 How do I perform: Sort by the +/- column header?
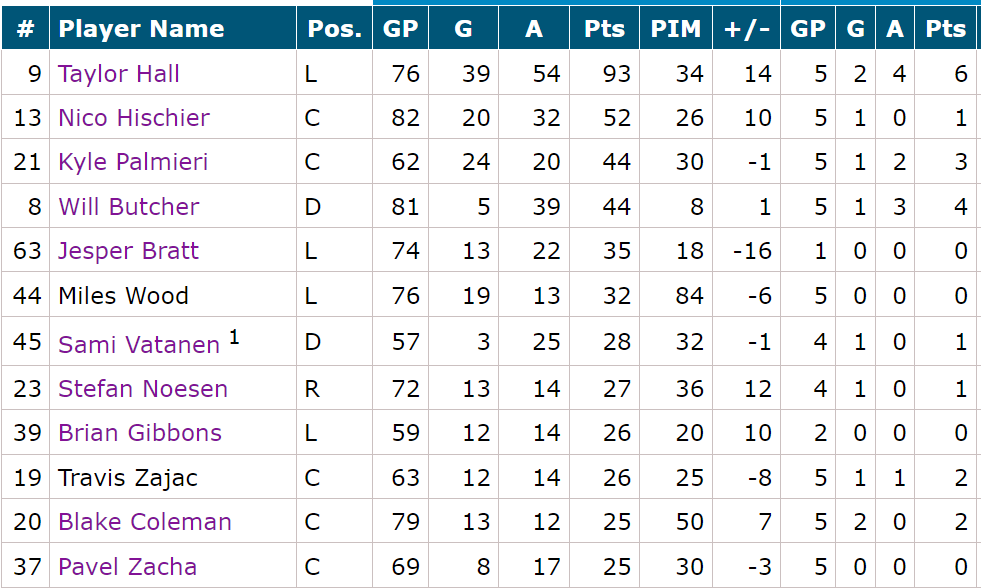point(746,29)
